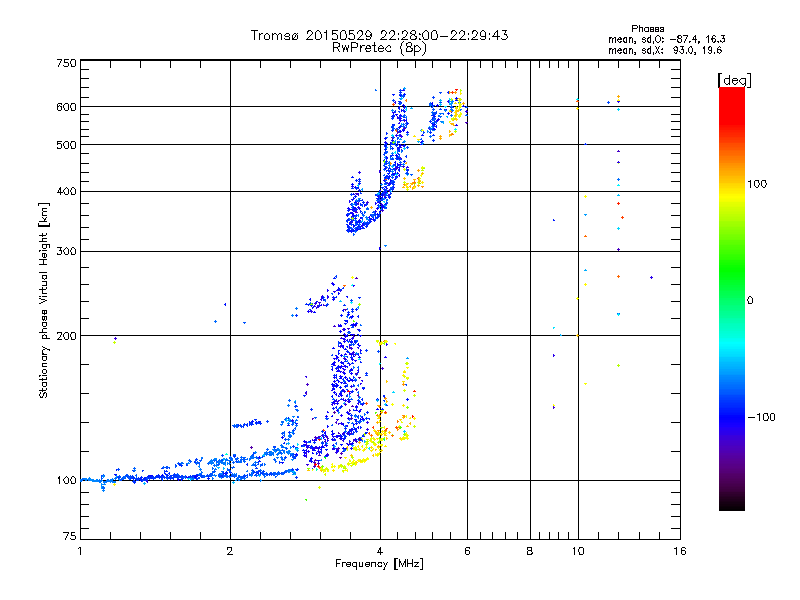Image resolution: width=800 pixels, height=600 pixels.
Task: Click the y-axis '500' tick label
Action: (x=67, y=145)
